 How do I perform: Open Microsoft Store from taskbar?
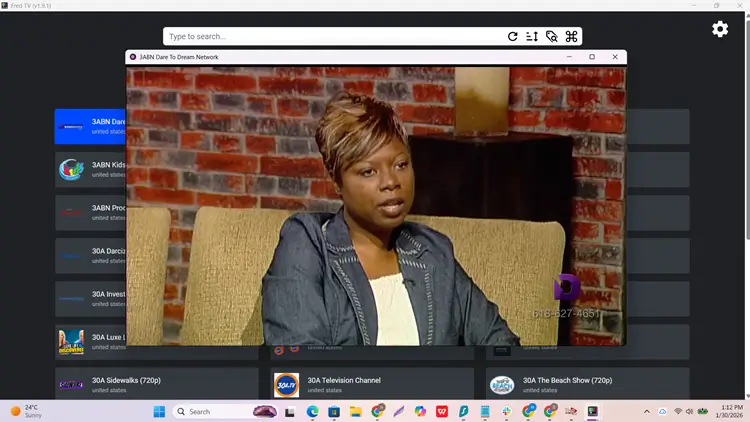(334, 411)
